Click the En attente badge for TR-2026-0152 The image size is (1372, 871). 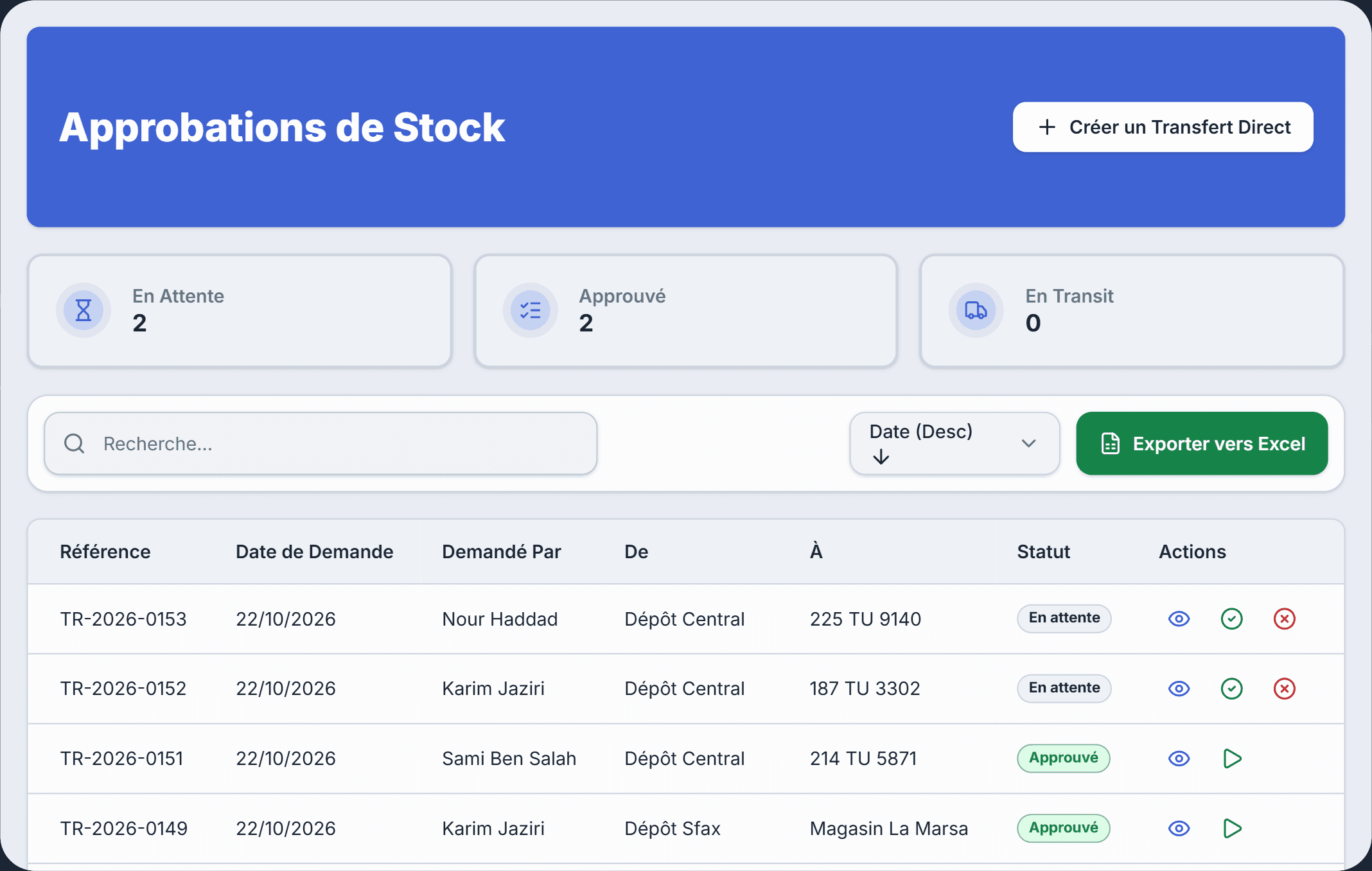1064,688
